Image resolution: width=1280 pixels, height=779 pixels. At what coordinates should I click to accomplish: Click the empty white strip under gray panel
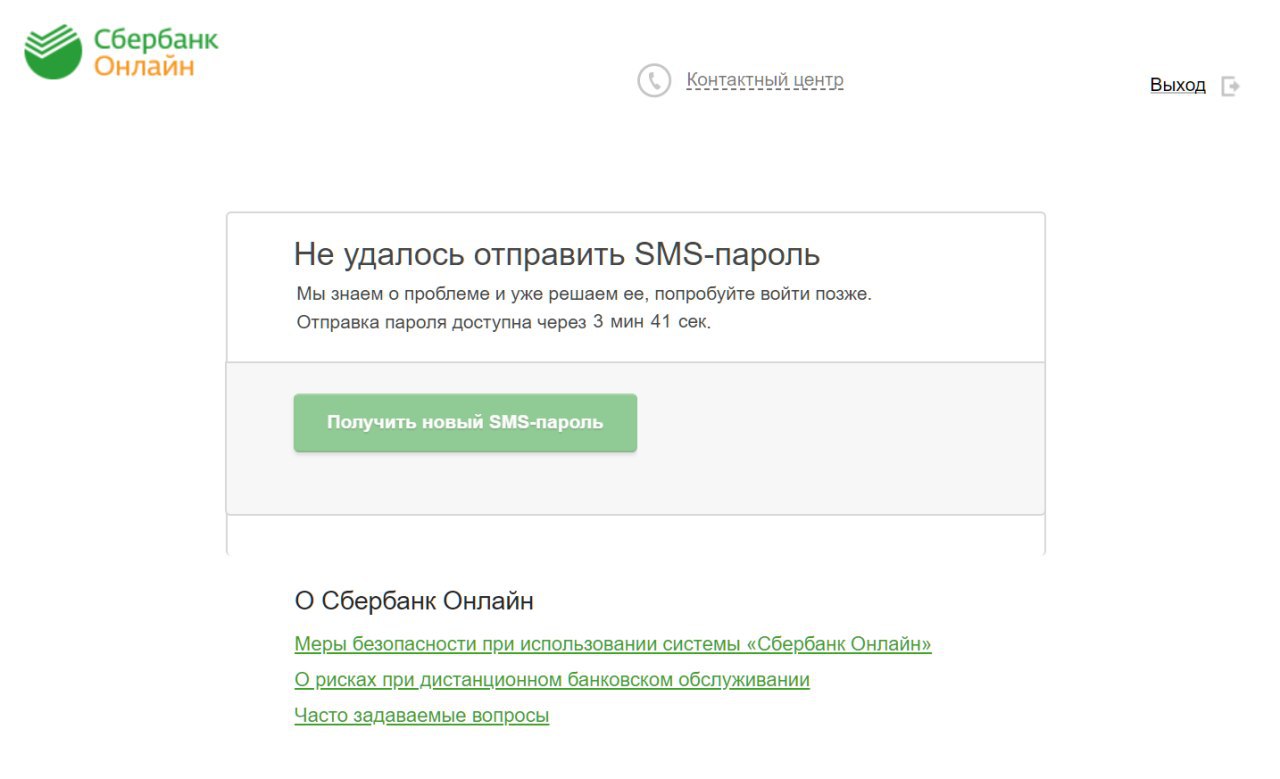coord(635,534)
